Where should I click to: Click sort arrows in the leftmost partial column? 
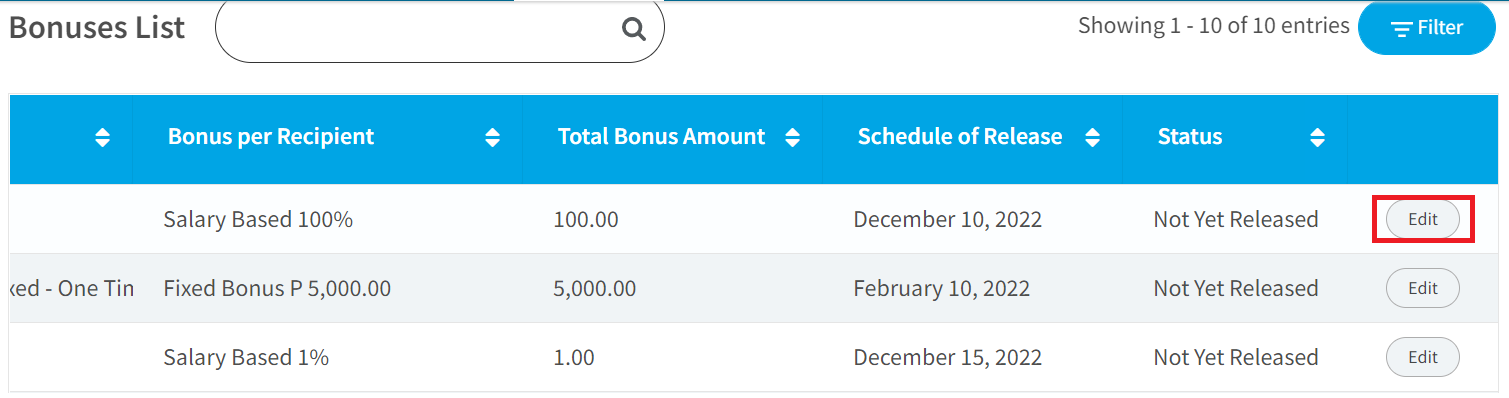coord(102,138)
